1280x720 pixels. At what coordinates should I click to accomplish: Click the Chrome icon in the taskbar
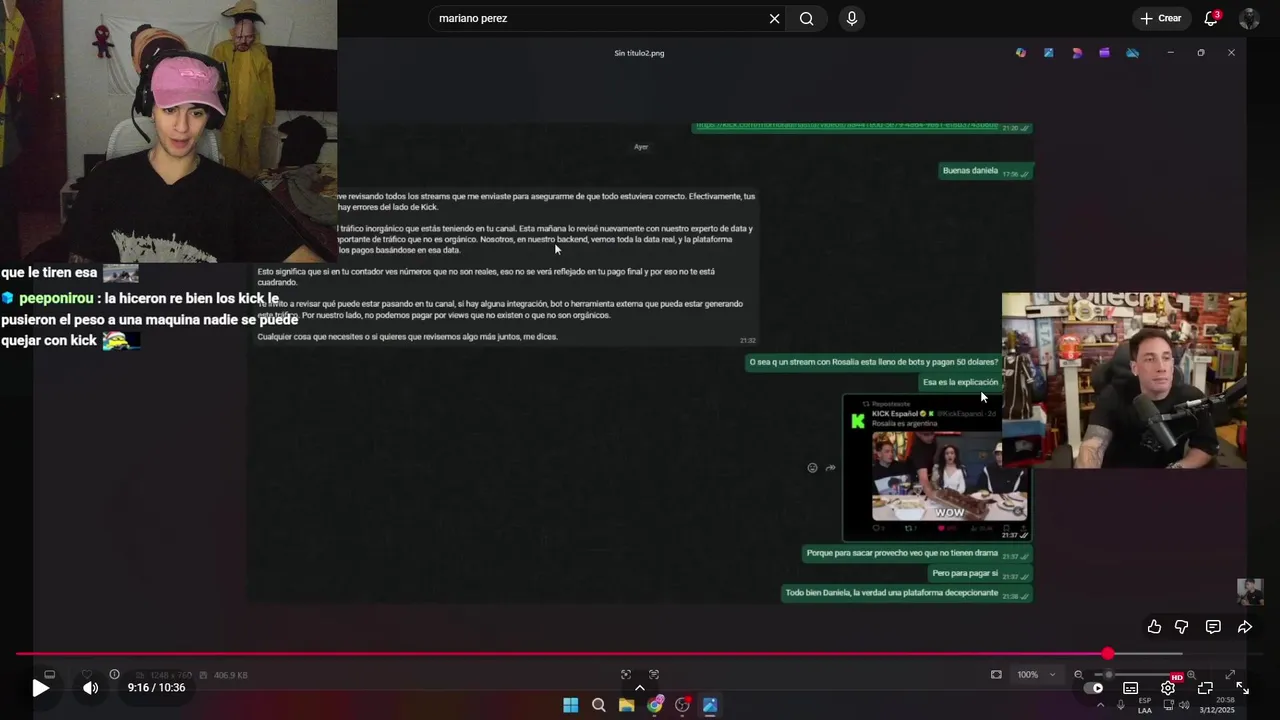(654, 705)
